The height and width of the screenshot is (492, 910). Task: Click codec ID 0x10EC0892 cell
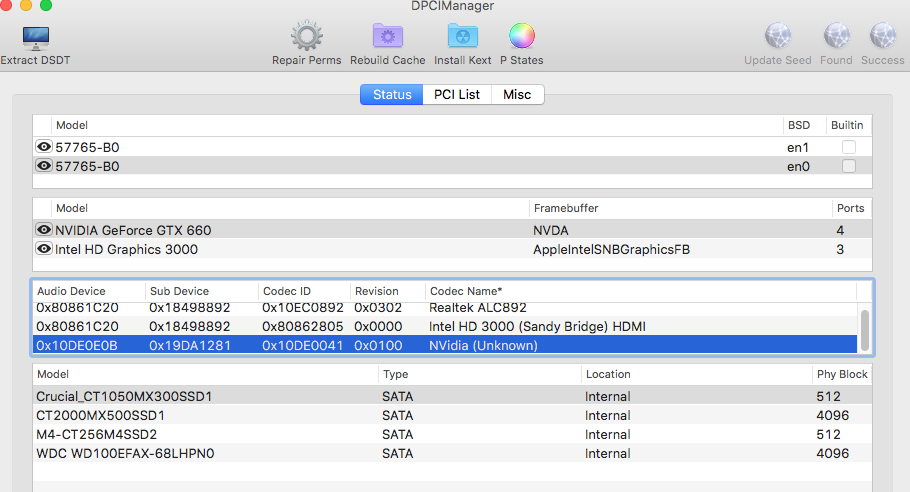(x=302, y=308)
